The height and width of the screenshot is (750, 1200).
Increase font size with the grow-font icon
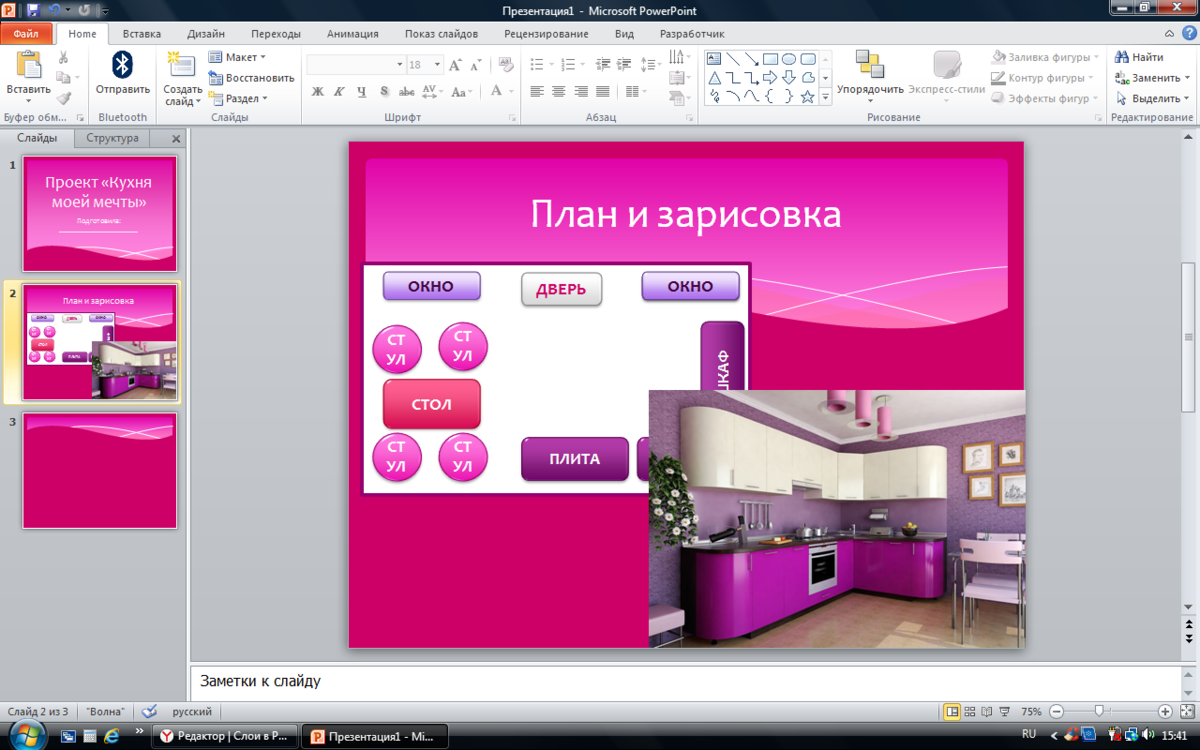point(455,65)
